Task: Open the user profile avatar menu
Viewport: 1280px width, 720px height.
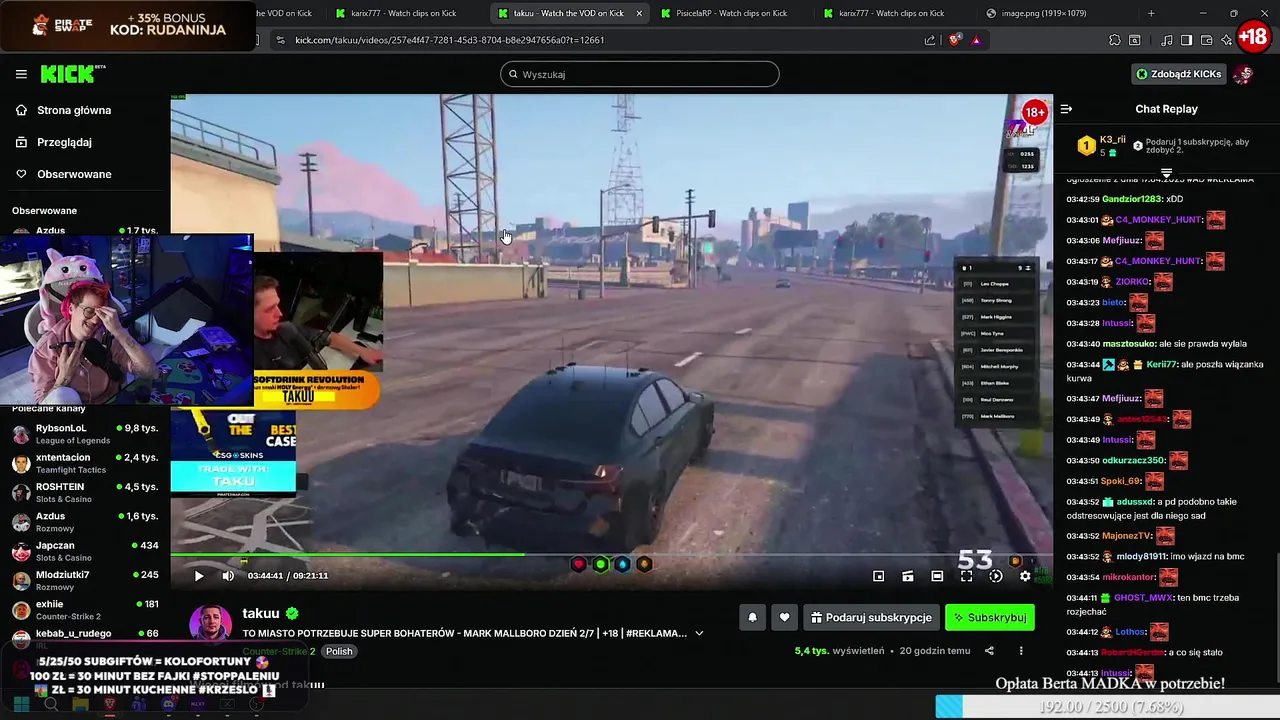Action: pyautogui.click(x=1243, y=74)
